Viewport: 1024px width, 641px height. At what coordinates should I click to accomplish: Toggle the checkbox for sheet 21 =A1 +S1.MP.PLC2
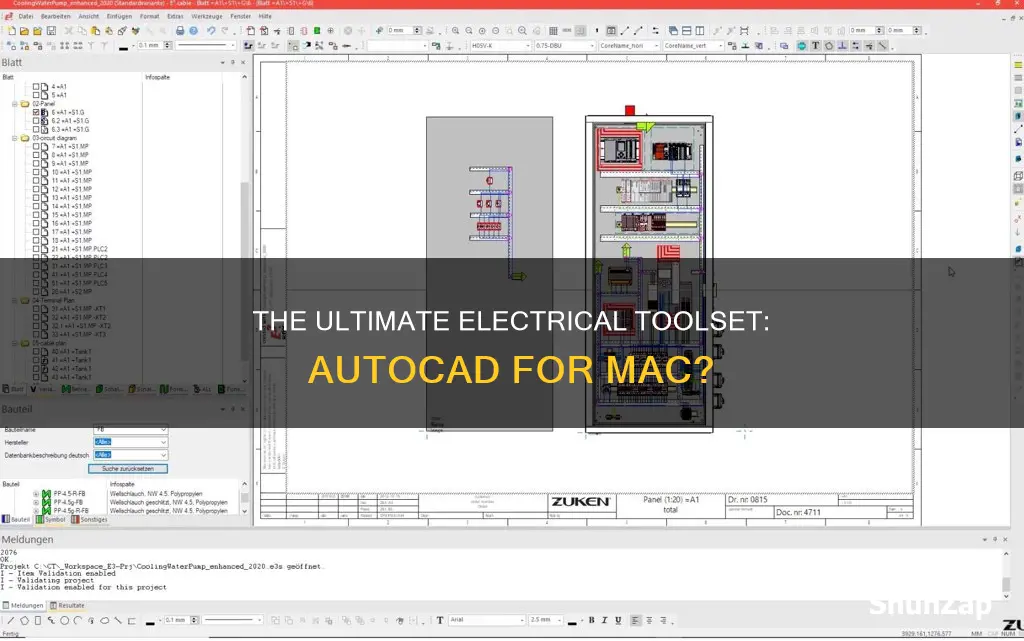tap(36, 249)
